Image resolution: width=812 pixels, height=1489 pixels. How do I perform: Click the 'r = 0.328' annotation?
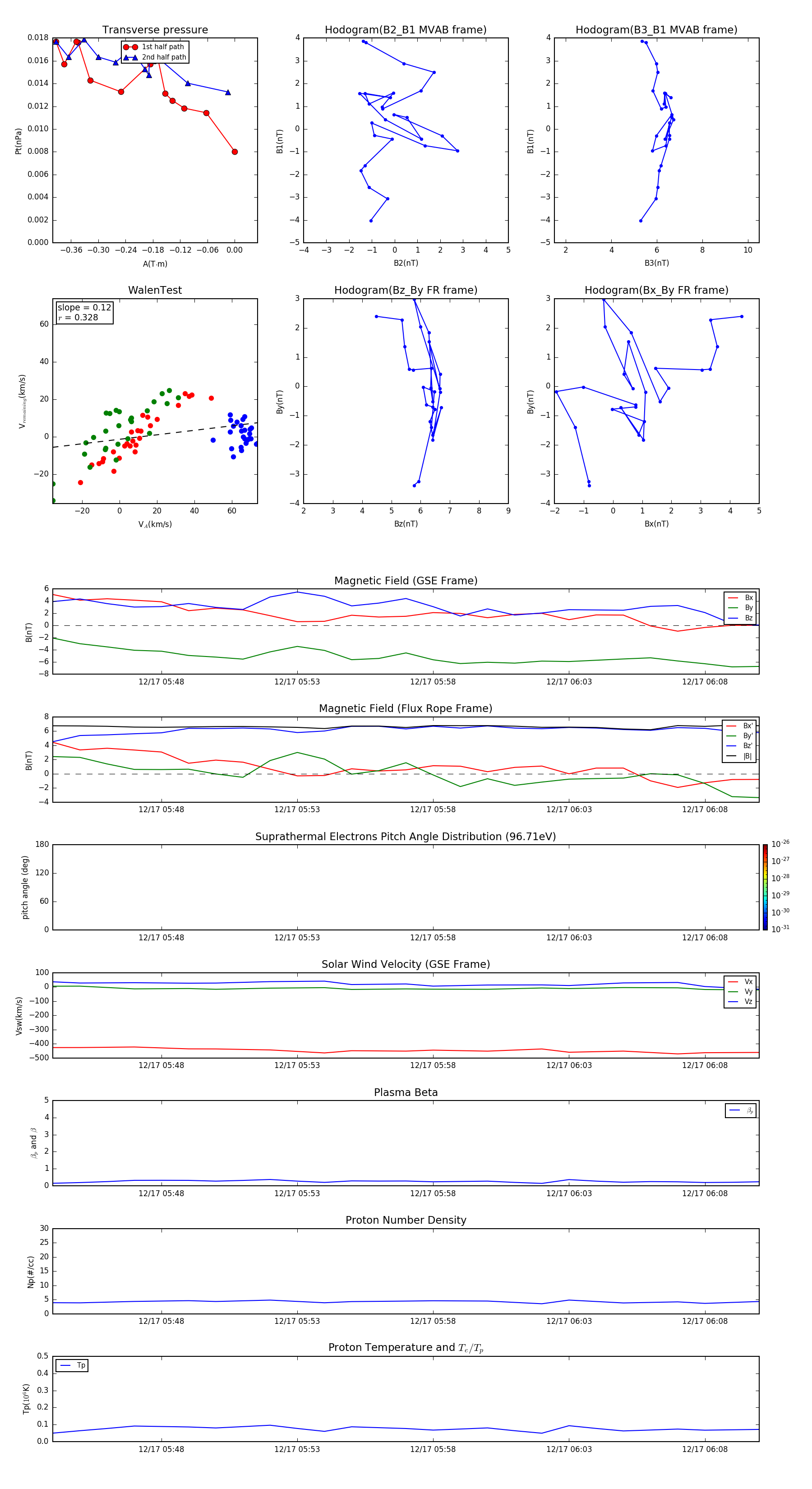coord(78,317)
